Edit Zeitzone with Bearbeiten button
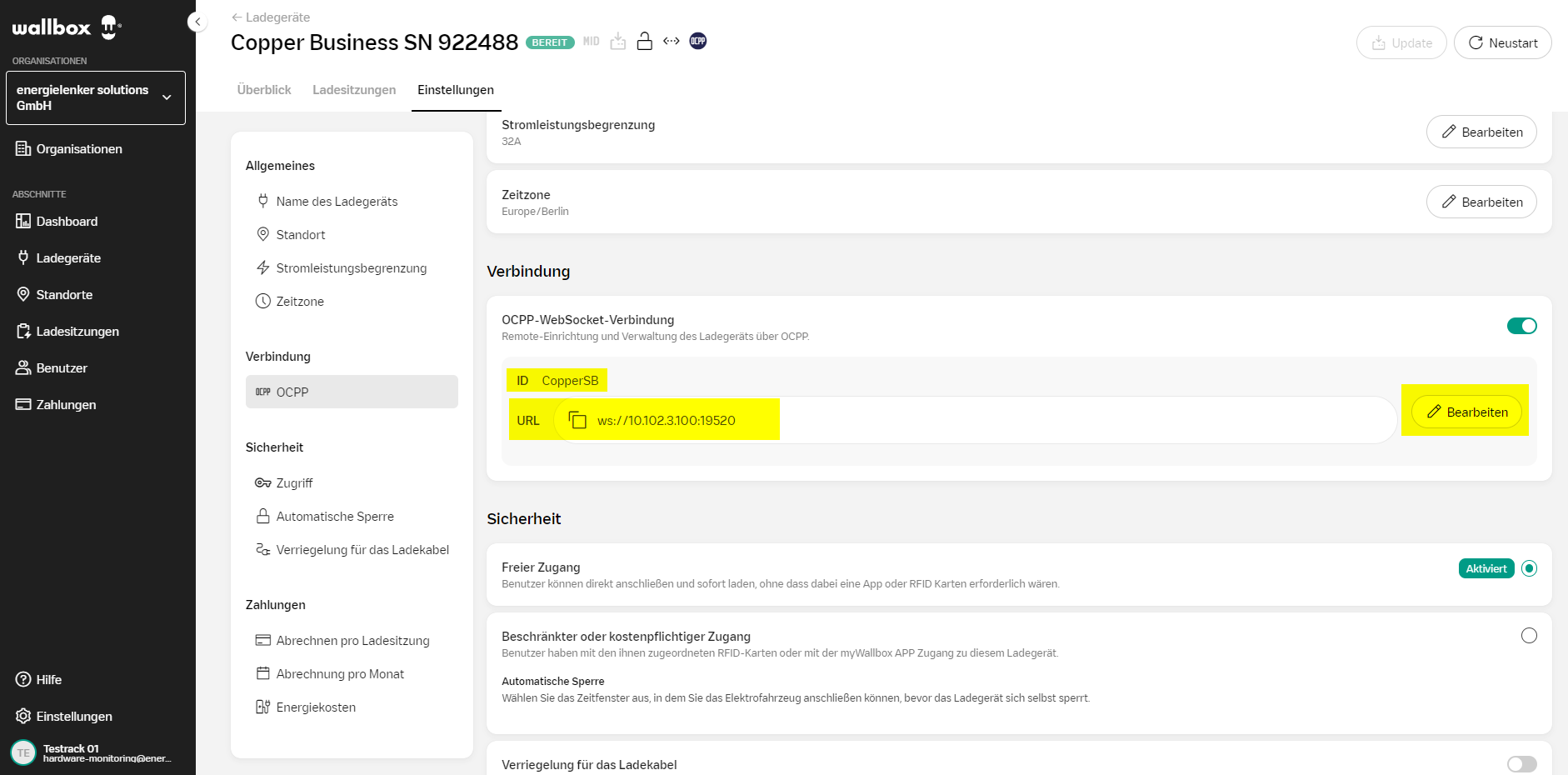Image resolution: width=1568 pixels, height=775 pixels. click(1481, 202)
